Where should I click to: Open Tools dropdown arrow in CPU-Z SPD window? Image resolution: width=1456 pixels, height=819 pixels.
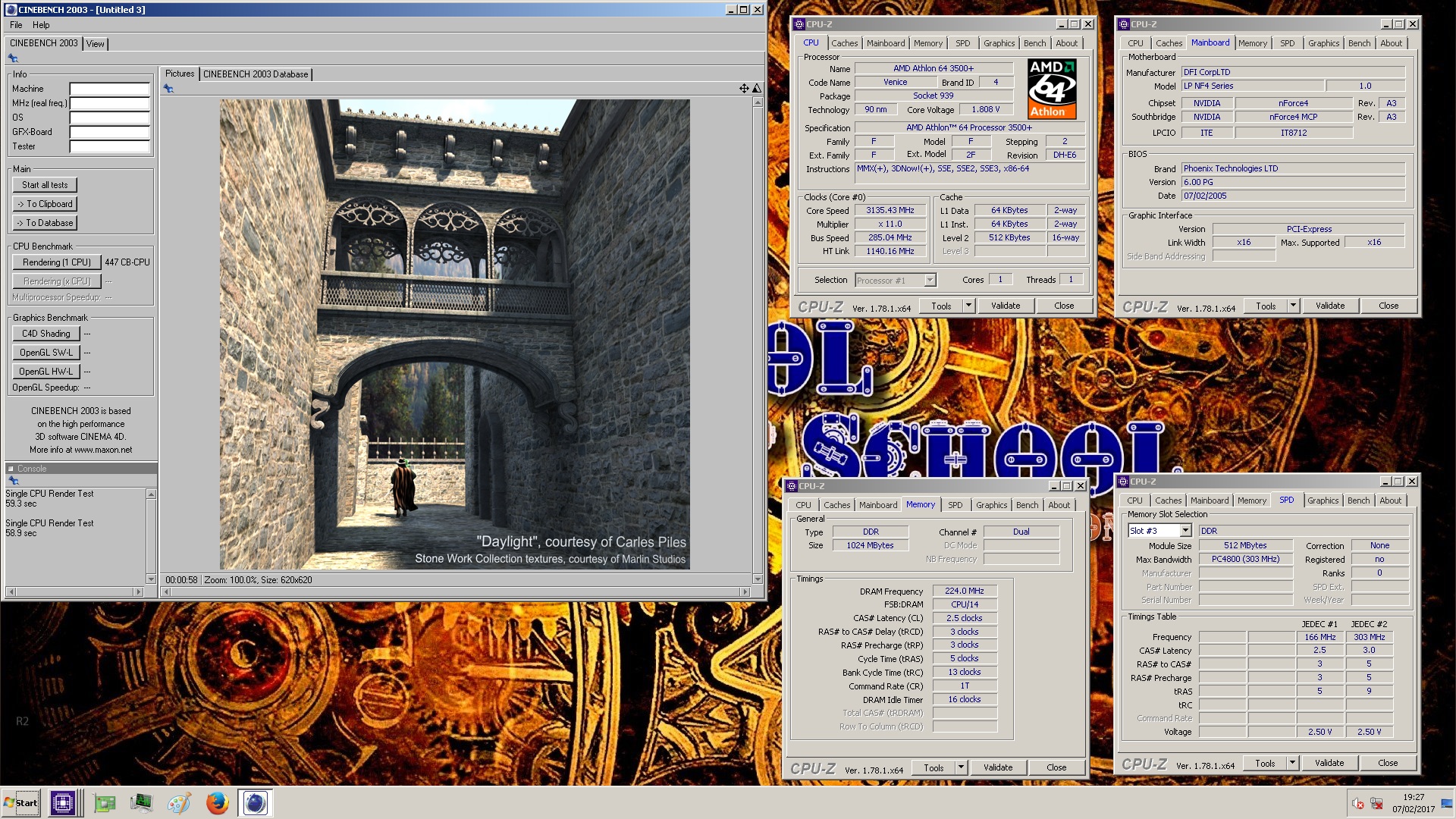click(1292, 763)
